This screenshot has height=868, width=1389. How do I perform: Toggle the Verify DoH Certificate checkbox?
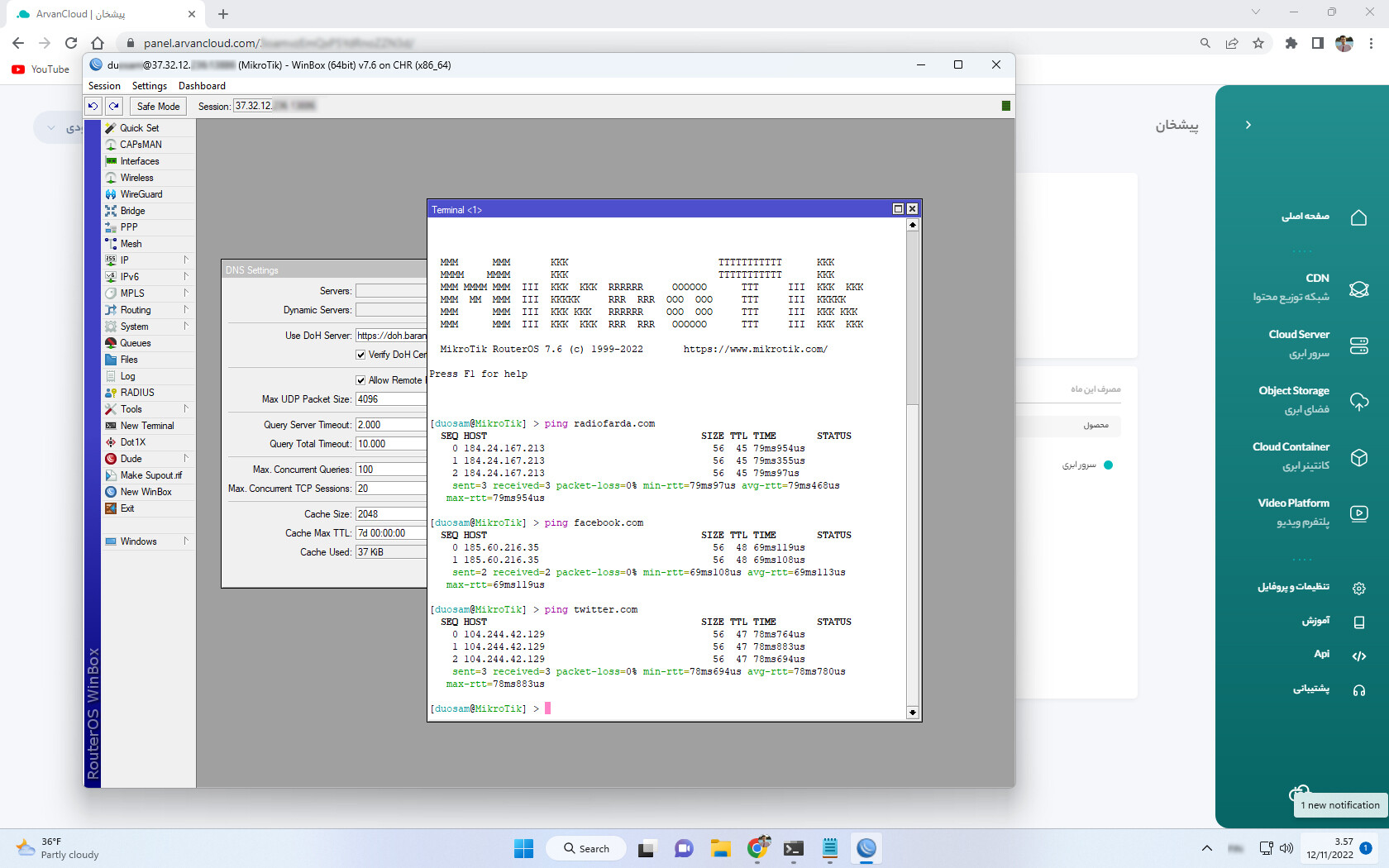point(360,355)
